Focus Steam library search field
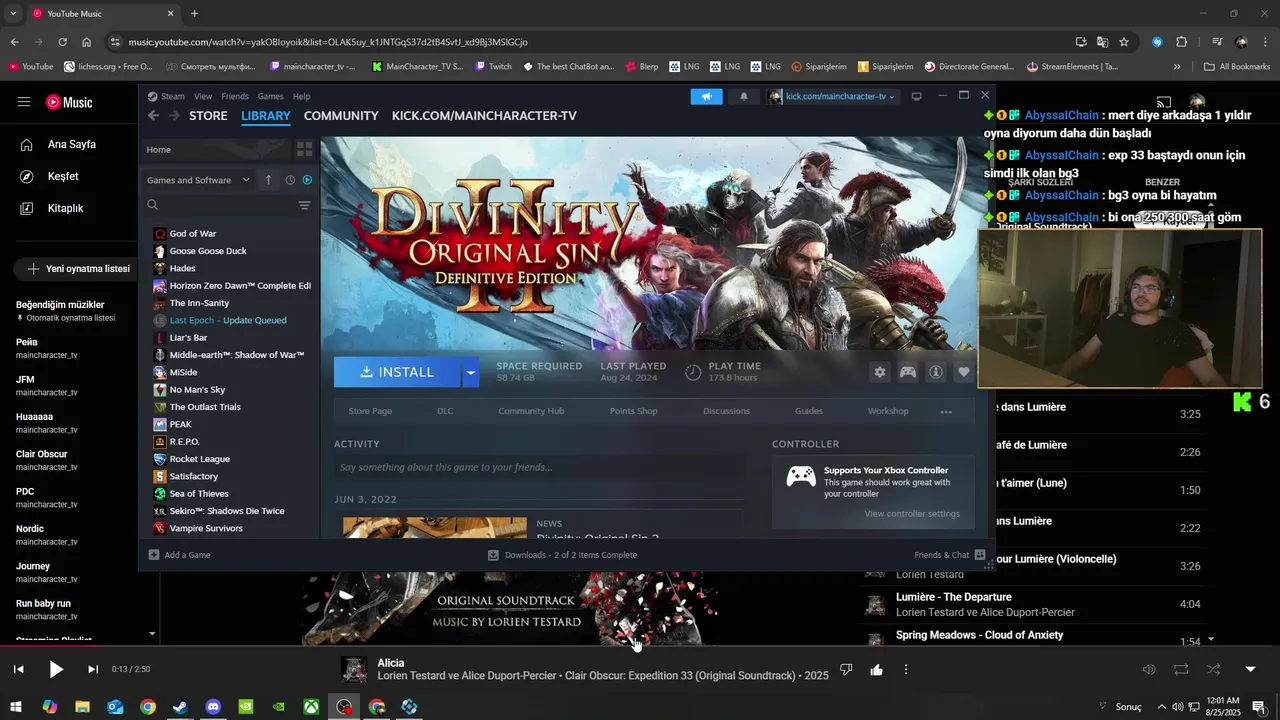 pos(218,205)
